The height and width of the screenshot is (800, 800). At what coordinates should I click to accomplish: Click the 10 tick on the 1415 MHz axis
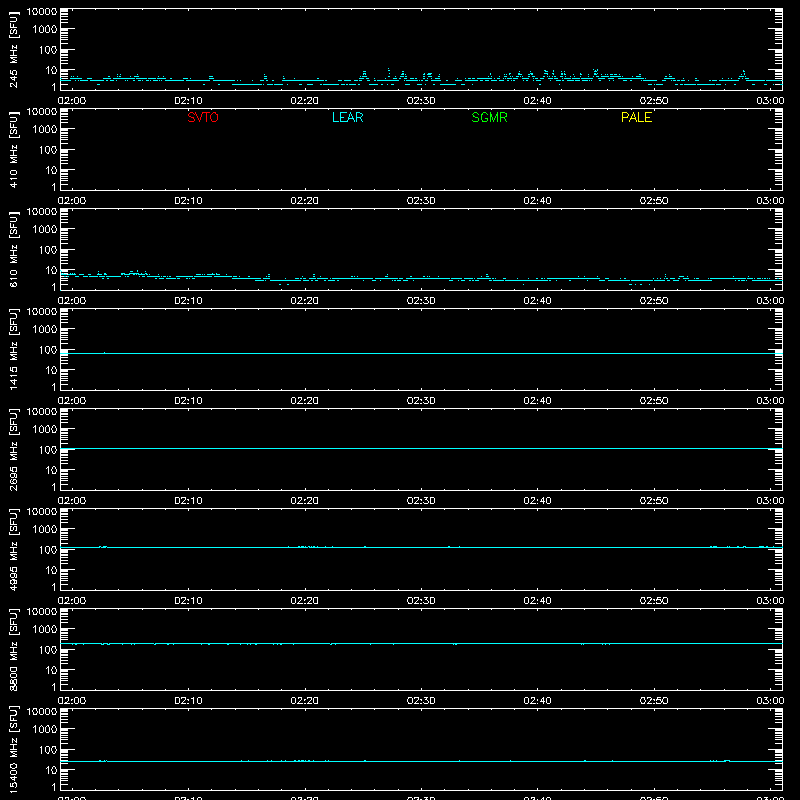coord(52,370)
